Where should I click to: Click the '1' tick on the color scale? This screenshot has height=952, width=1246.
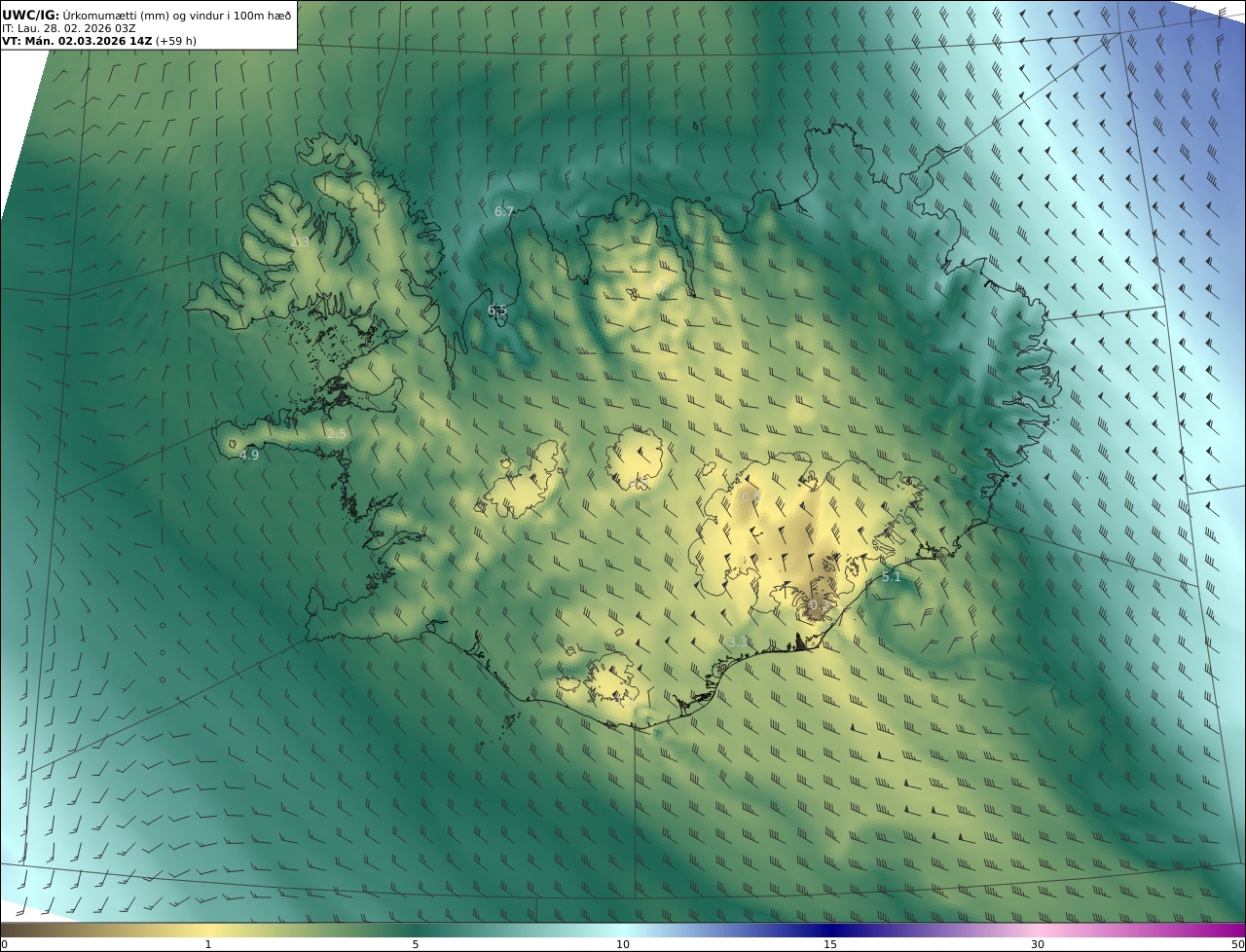click(207, 944)
